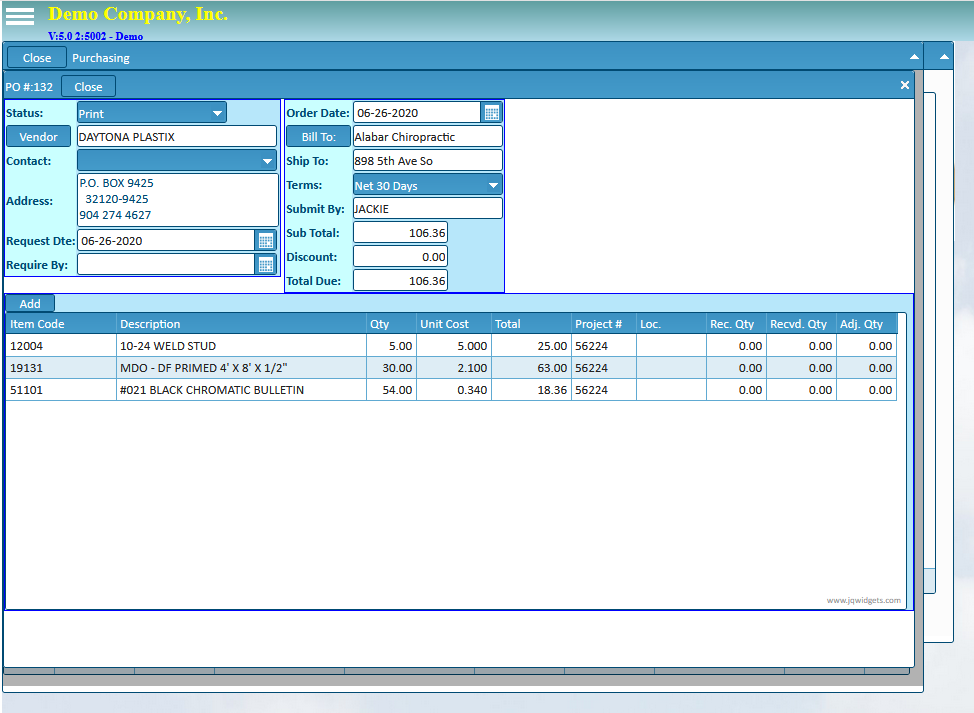Image resolution: width=974 pixels, height=713 pixels.
Task: Click quantity 5.00 for WELD STUD
Action: coord(391,346)
